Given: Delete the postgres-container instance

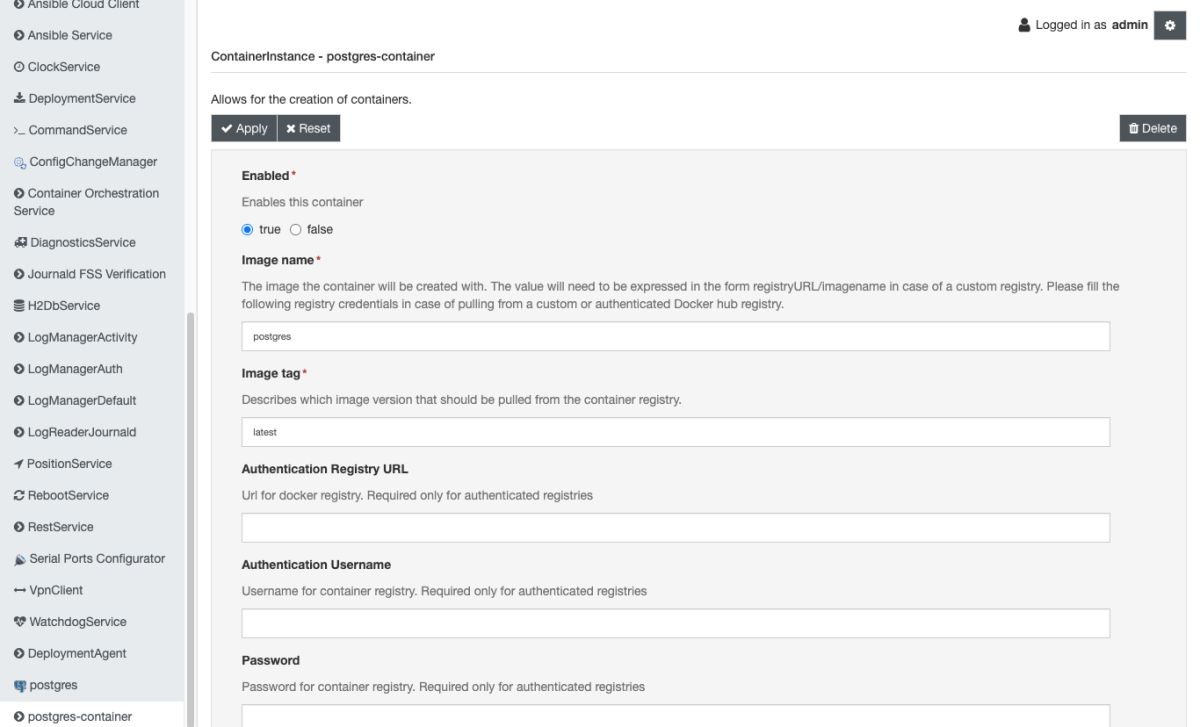Looking at the screenshot, I should (x=1152, y=128).
